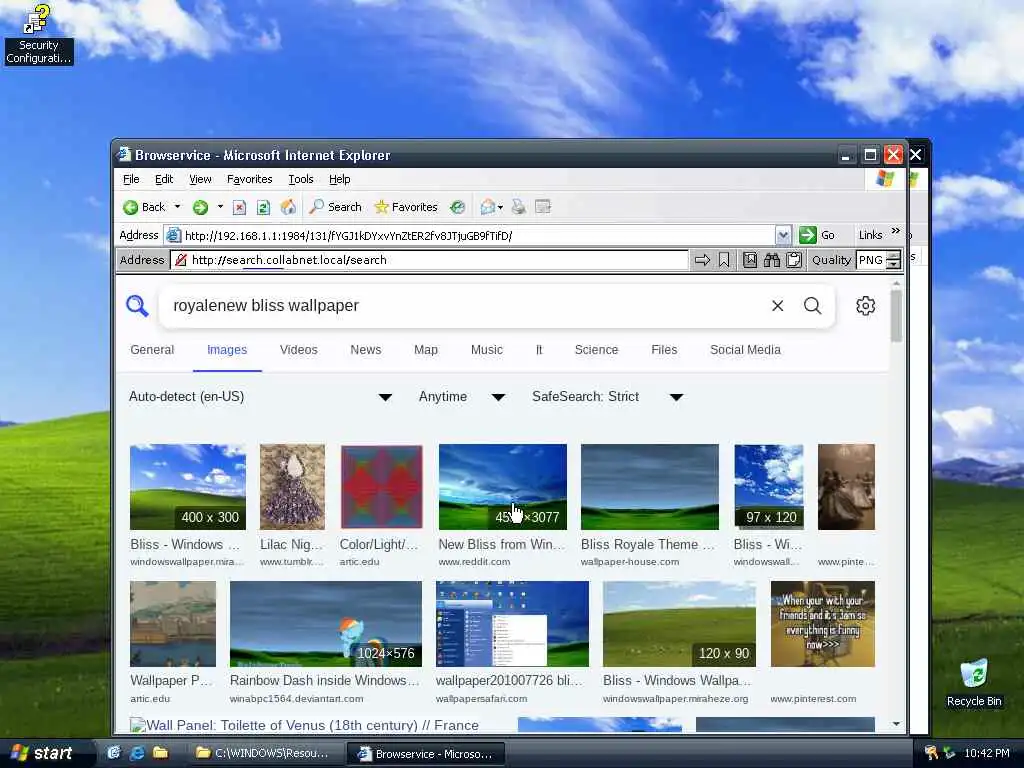1024x768 pixels.
Task: Clear the search query with X
Action: tap(777, 306)
